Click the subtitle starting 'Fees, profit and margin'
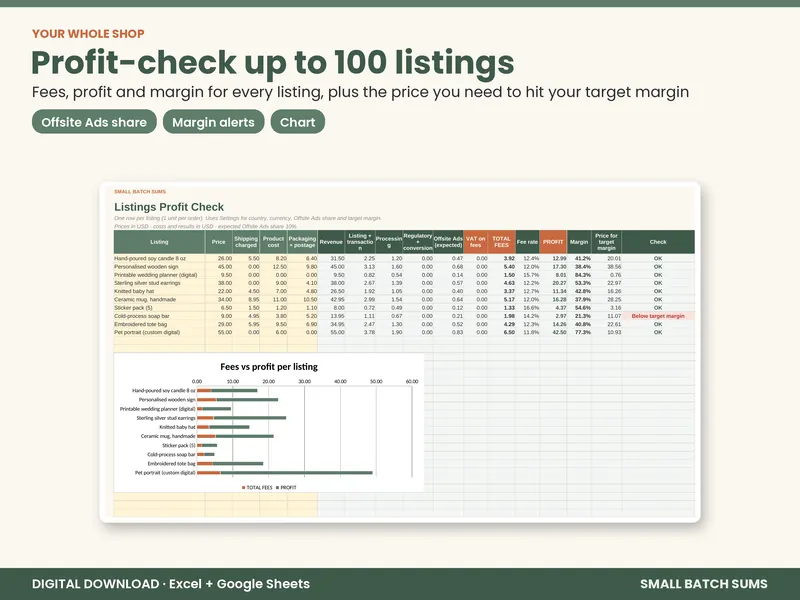 pos(360,92)
